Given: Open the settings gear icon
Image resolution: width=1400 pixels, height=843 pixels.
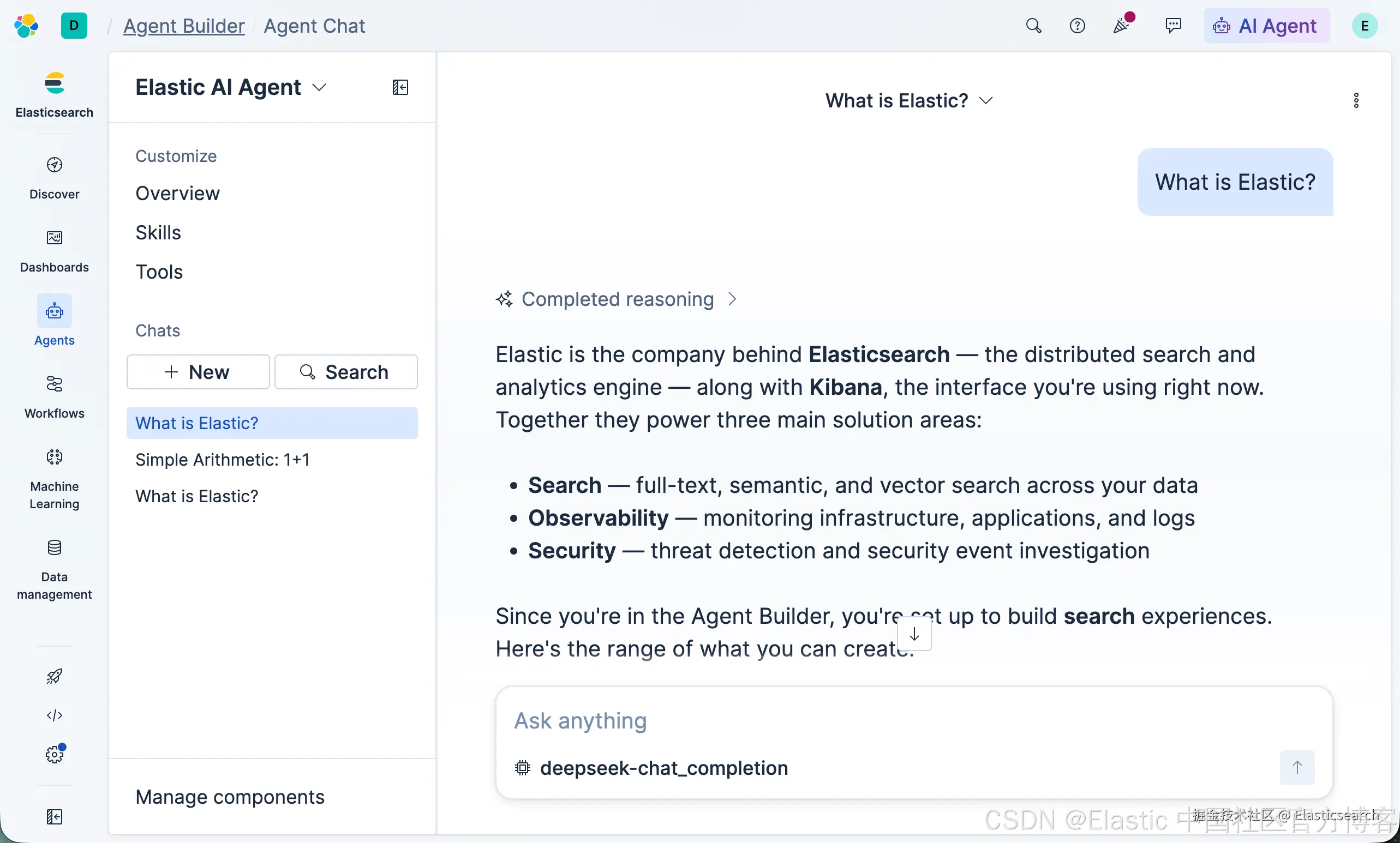Looking at the screenshot, I should [55, 754].
